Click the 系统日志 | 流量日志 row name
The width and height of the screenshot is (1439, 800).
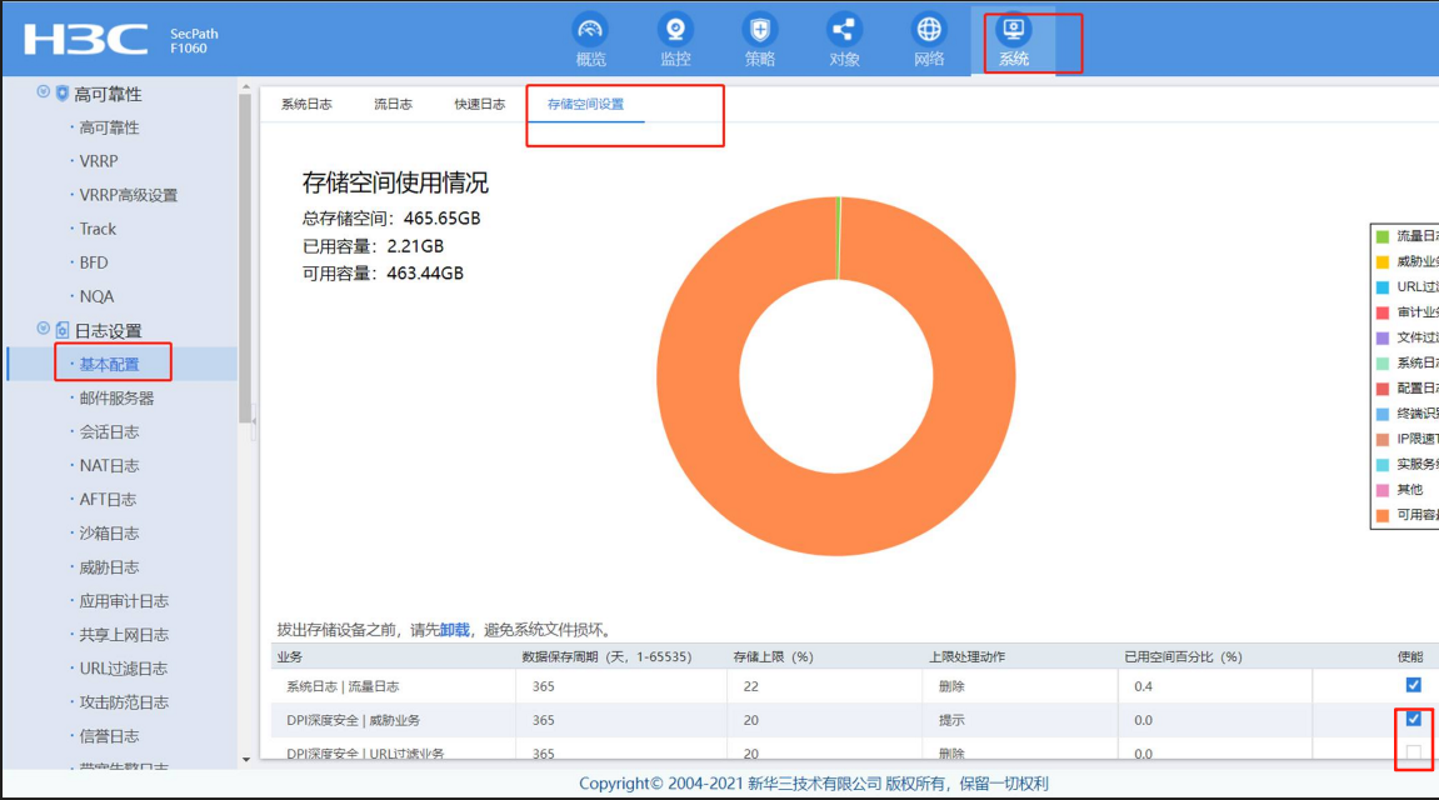click(343, 686)
